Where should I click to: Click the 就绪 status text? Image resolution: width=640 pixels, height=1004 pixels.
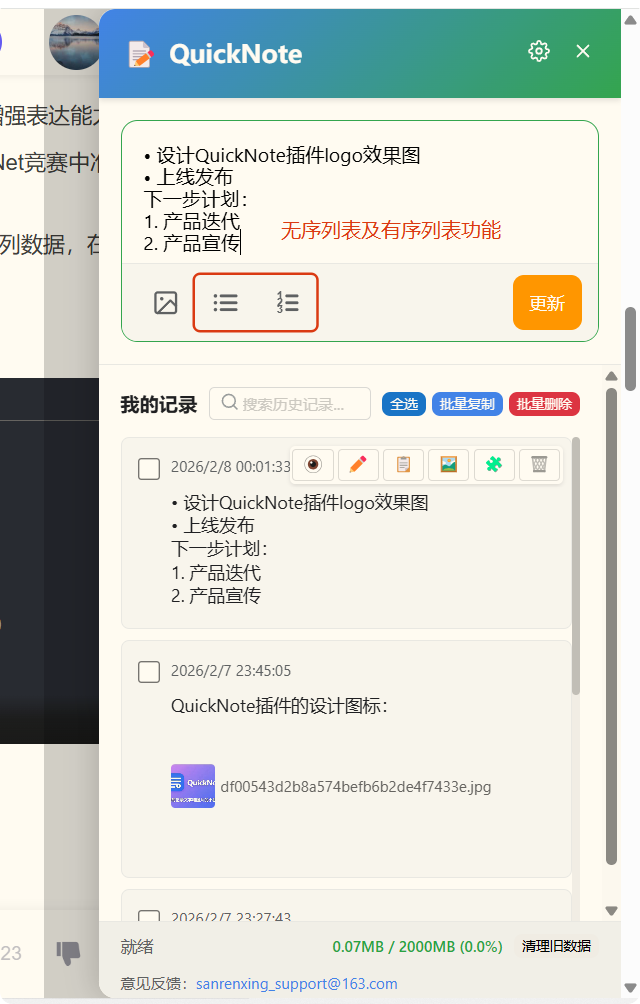(137, 946)
